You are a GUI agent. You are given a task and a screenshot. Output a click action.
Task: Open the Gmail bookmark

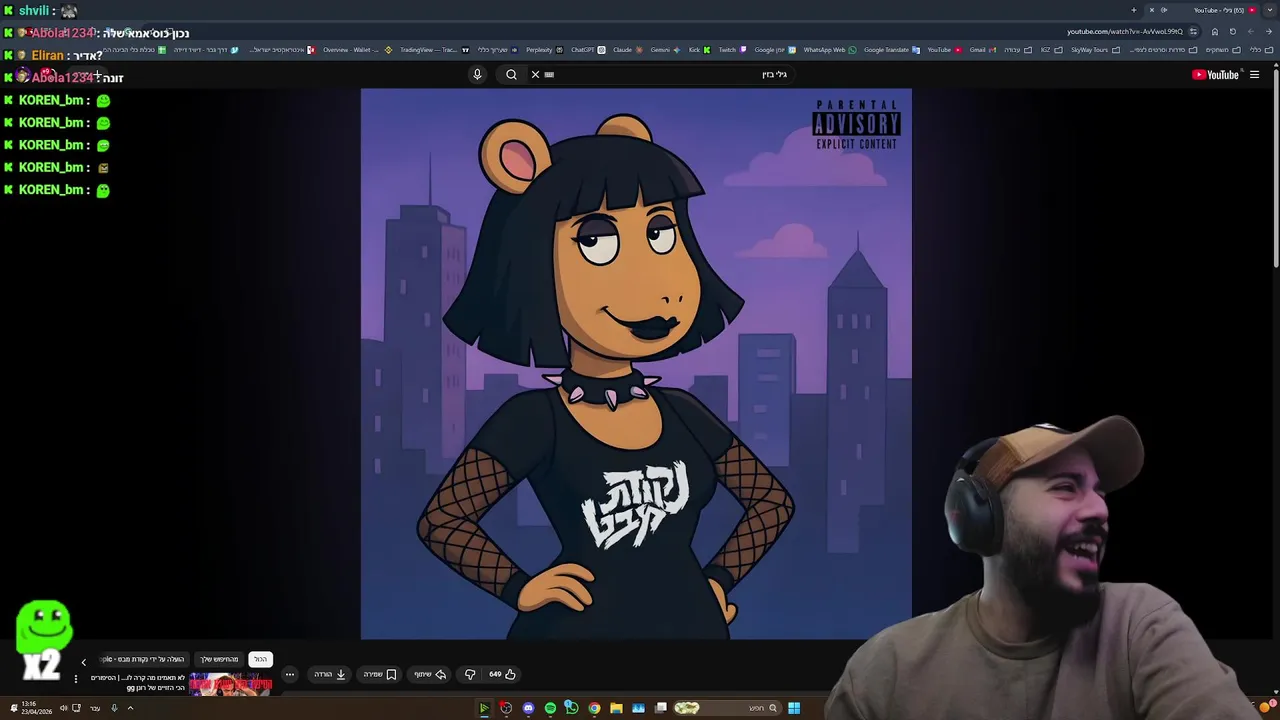(982, 50)
